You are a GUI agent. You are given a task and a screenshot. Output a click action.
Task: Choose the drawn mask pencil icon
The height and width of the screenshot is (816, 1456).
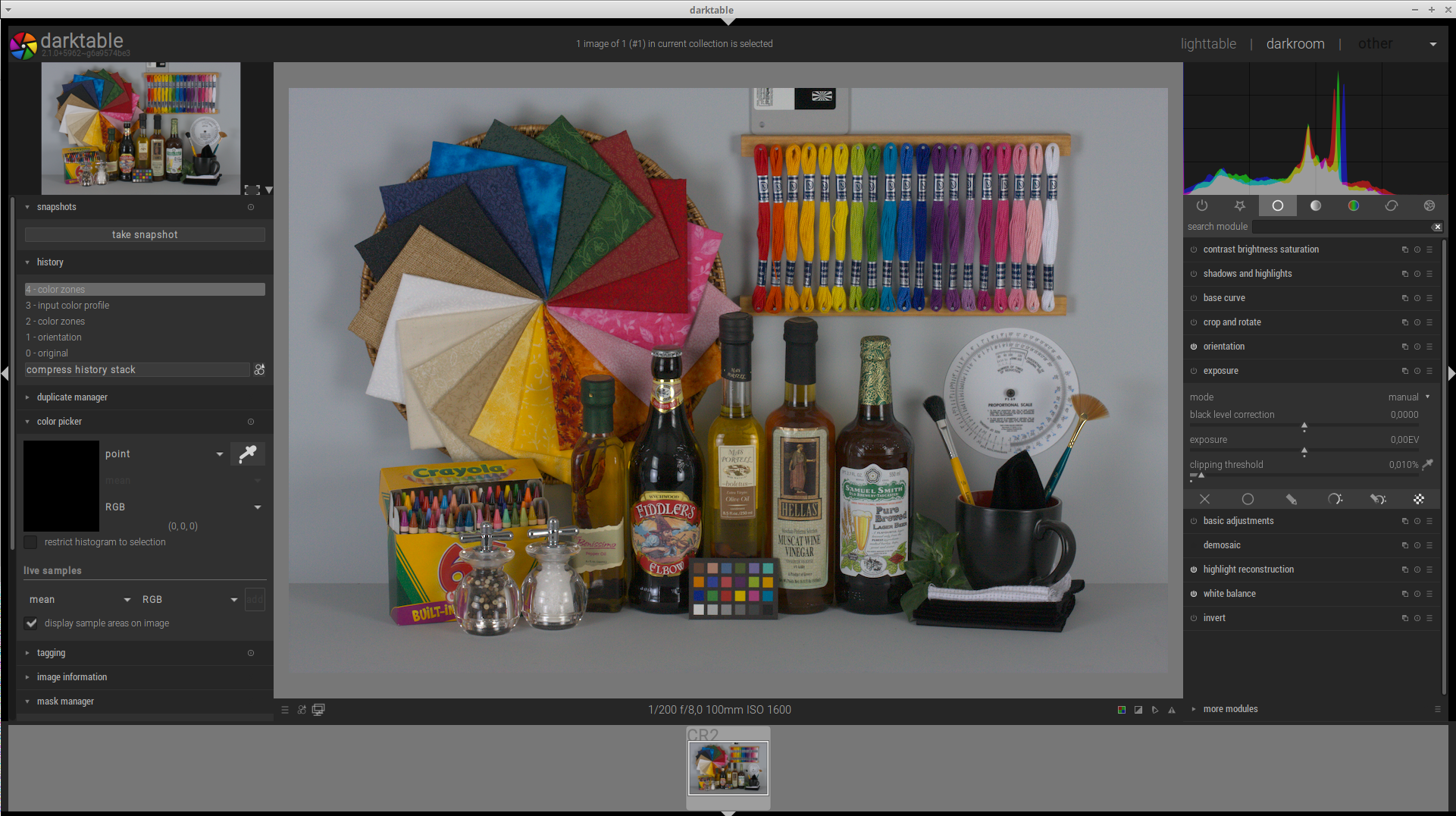tap(1292, 499)
